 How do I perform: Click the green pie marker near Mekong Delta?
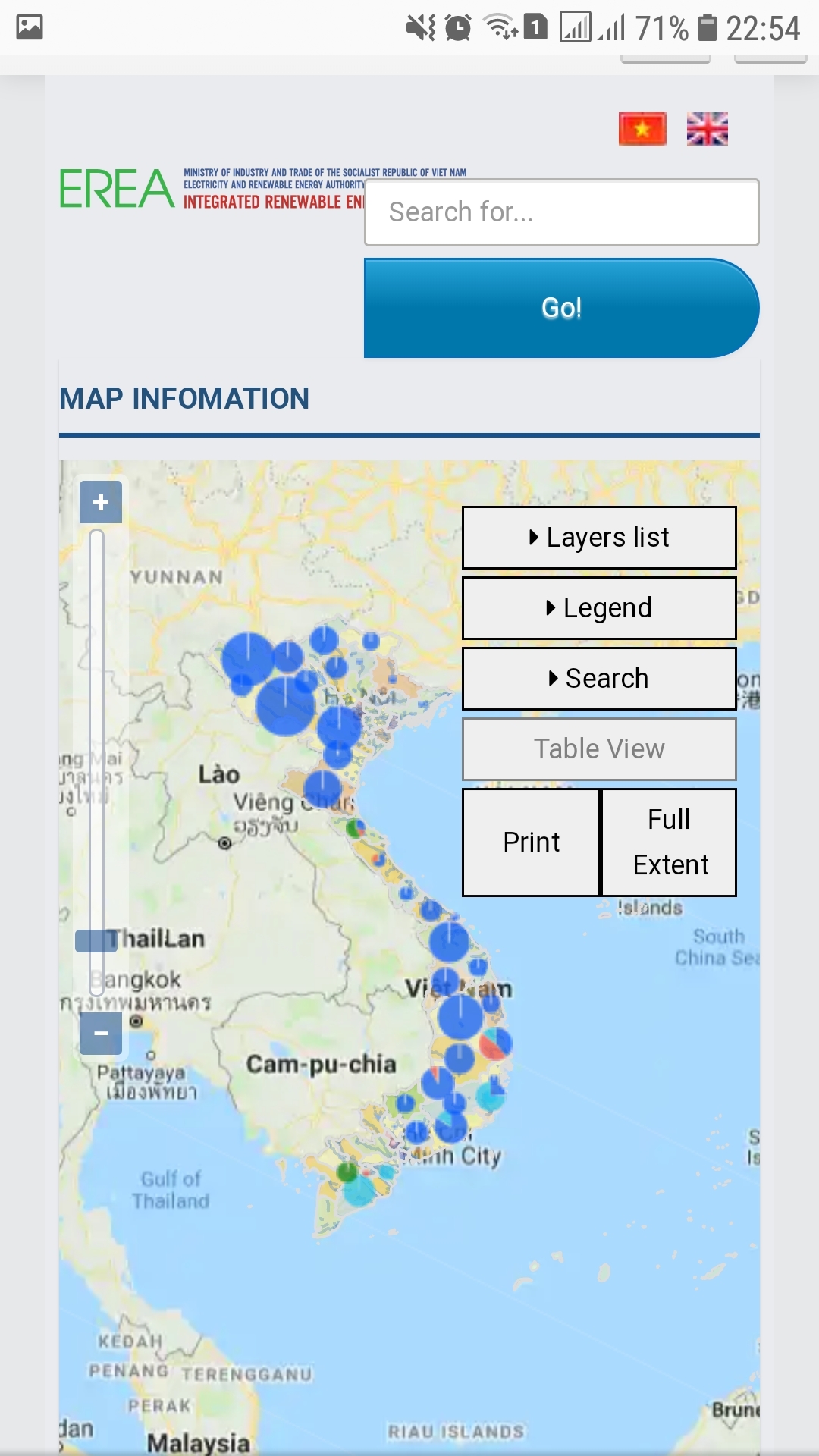[x=347, y=1172]
